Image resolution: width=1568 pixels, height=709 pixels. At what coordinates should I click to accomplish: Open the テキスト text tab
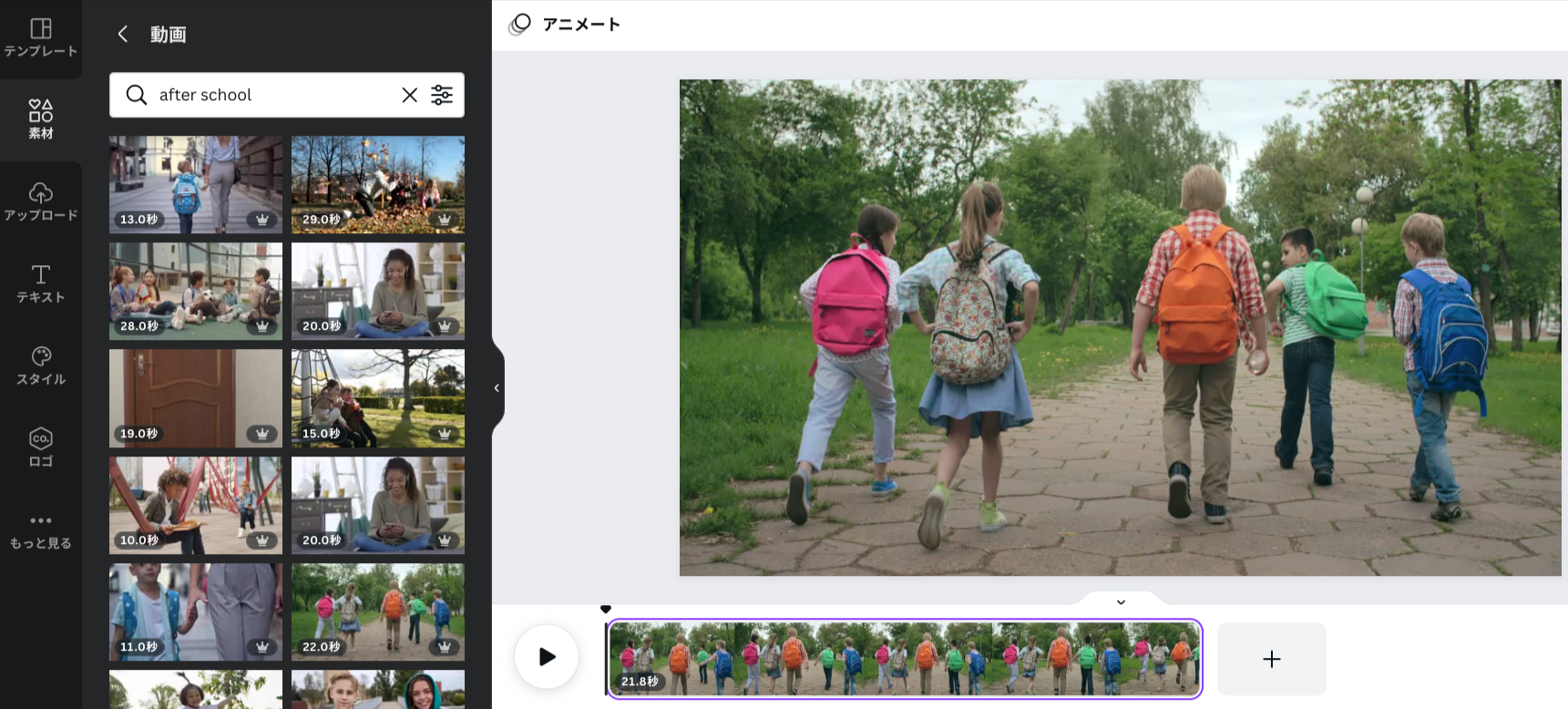coord(40,283)
